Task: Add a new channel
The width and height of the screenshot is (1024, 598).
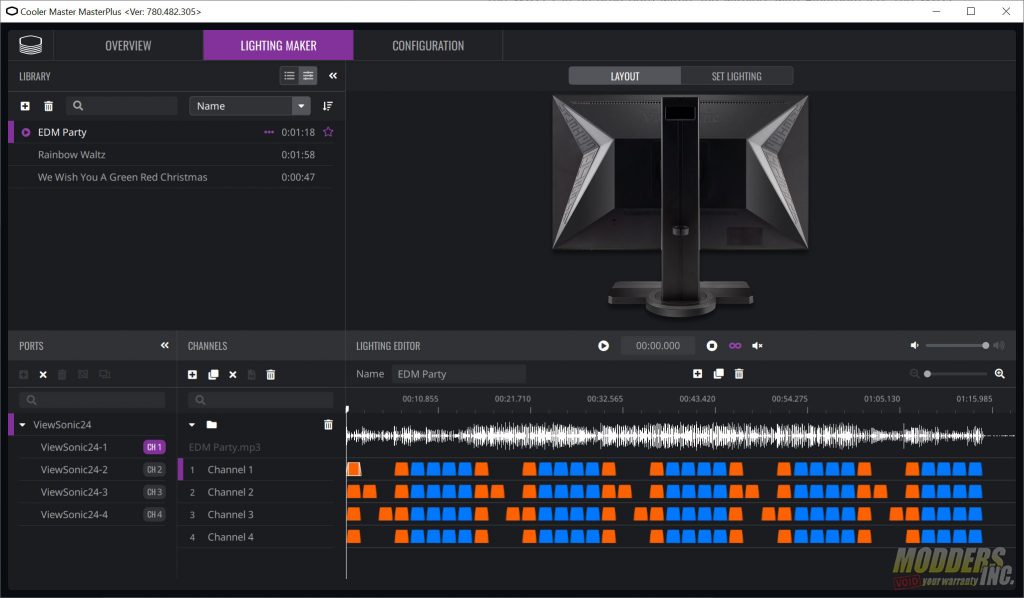Action: point(192,374)
